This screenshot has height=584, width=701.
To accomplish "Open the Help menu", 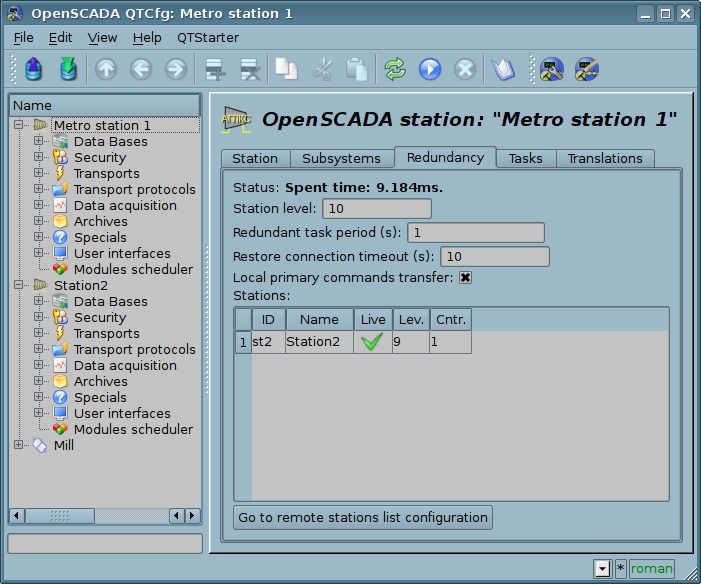I will click(x=147, y=38).
